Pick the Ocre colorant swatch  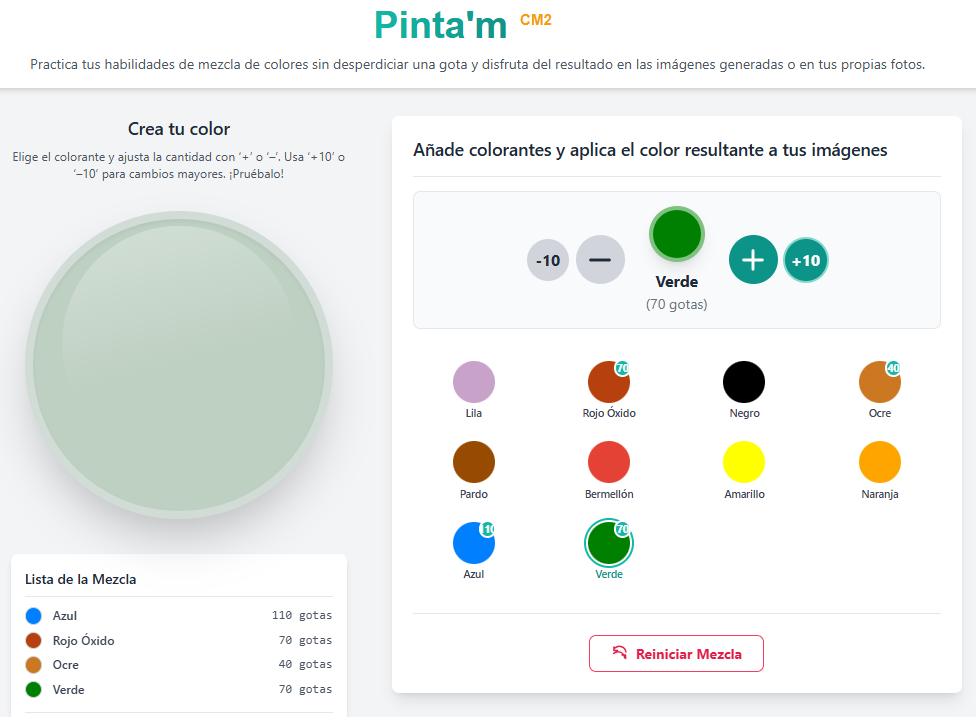[880, 382]
